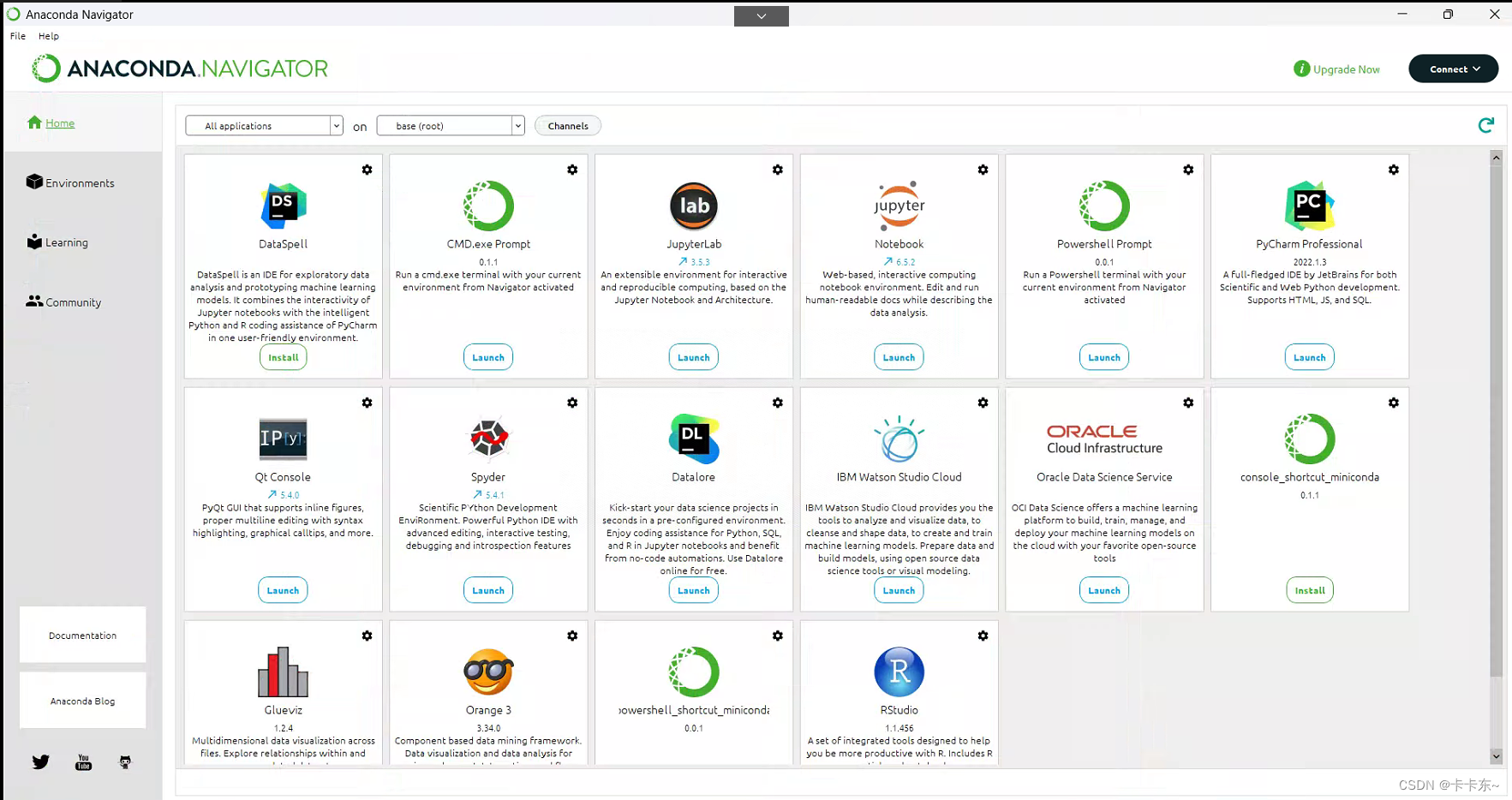Launch PyCharm Professional
The height and width of the screenshot is (800, 1512).
[x=1310, y=357]
